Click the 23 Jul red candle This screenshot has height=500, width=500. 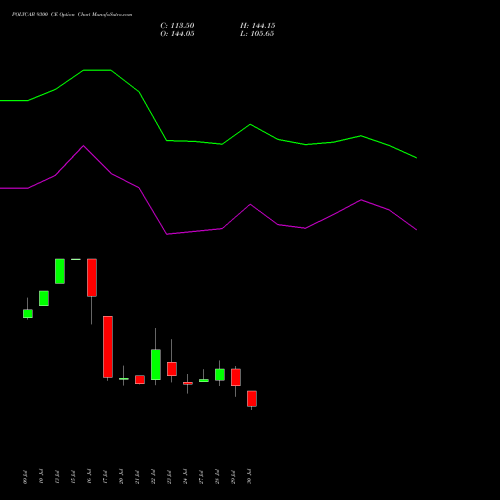click(172, 369)
